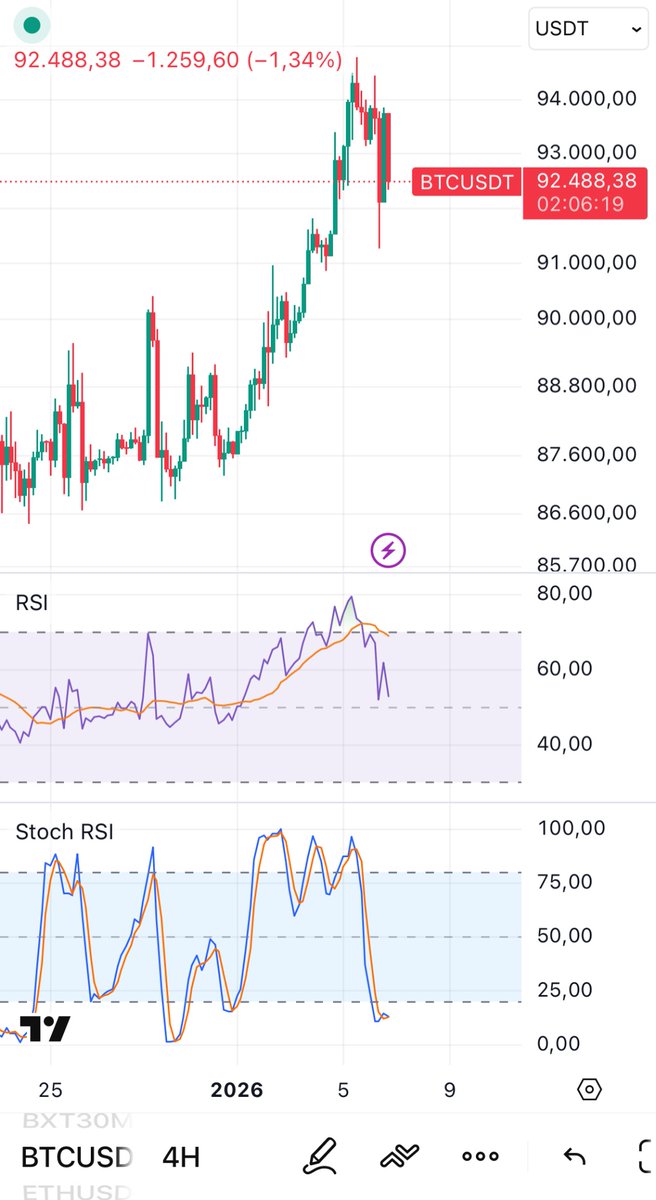Open chart settings hexagon icon
The image size is (656, 1200).
(589, 1089)
